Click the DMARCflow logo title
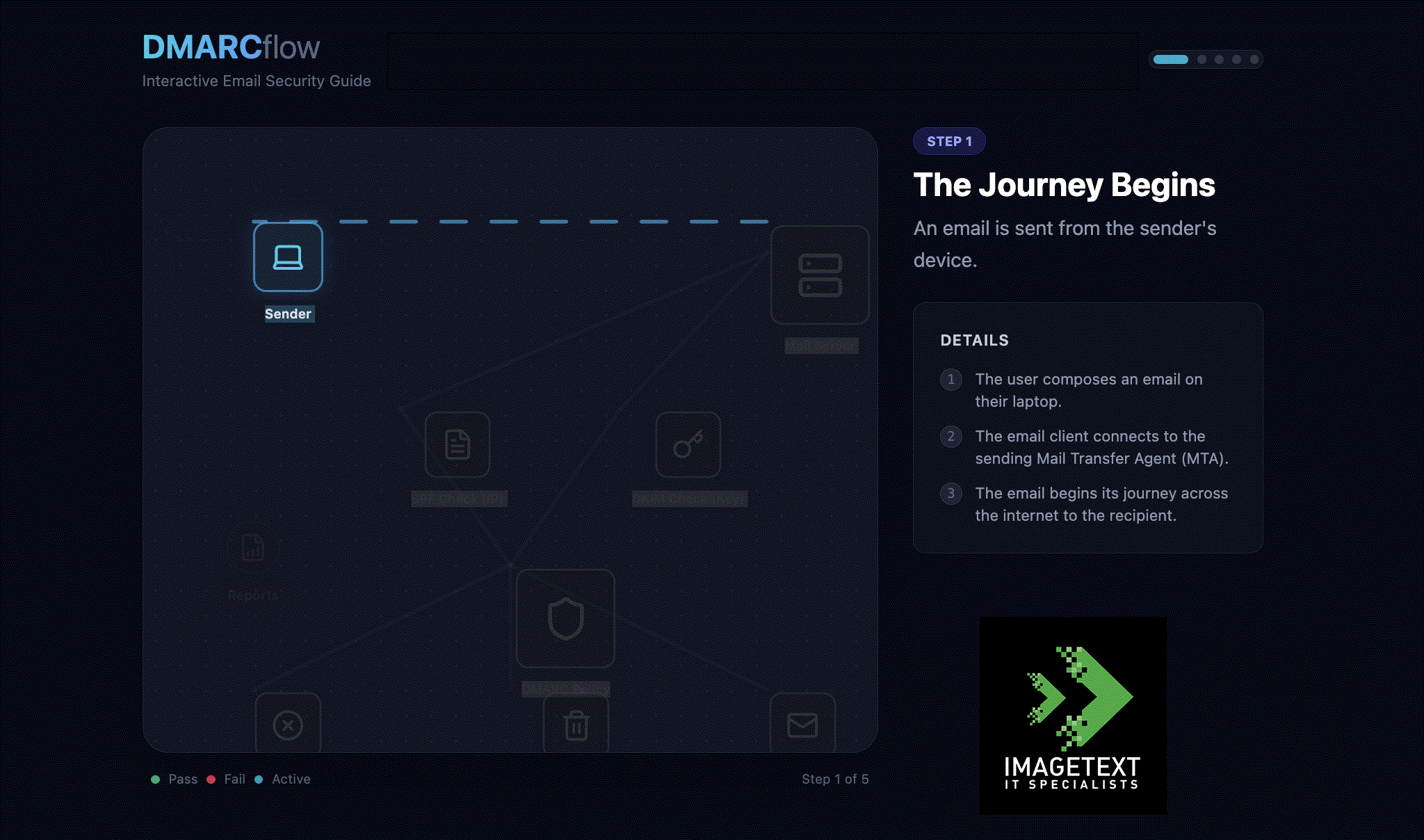1424x840 pixels. pos(231,47)
